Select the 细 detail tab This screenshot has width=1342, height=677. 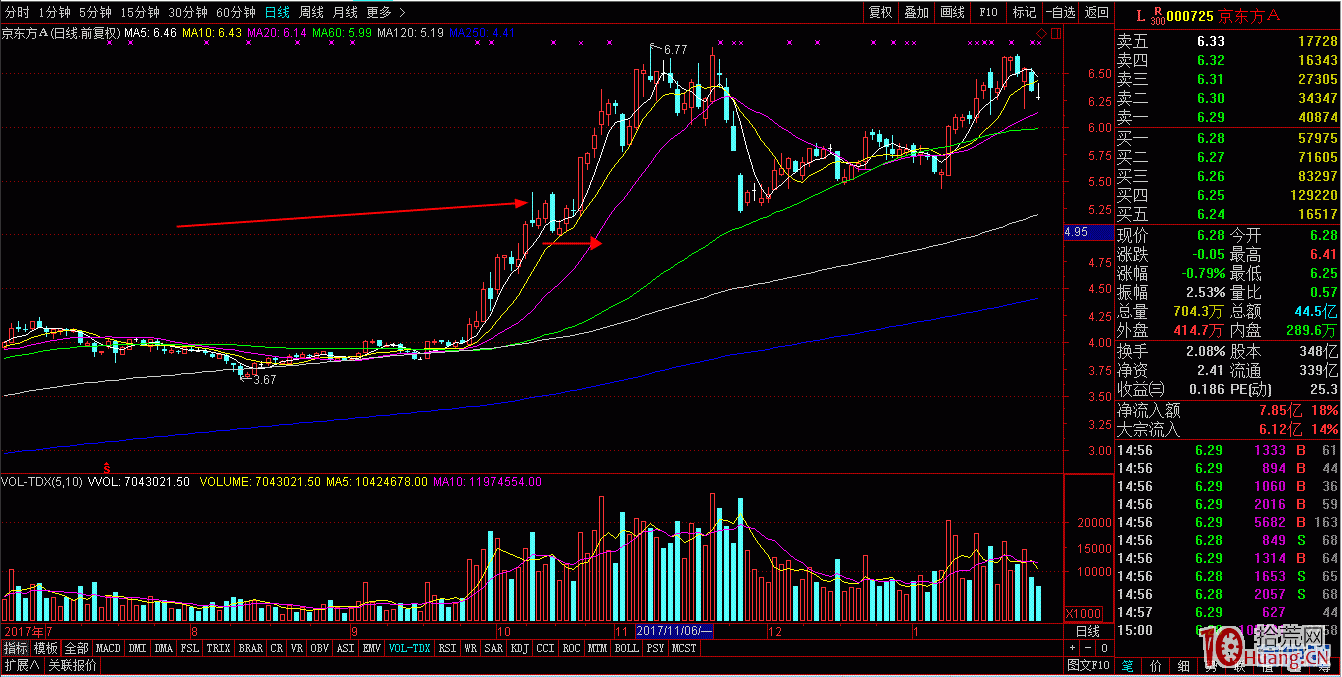(1183, 666)
